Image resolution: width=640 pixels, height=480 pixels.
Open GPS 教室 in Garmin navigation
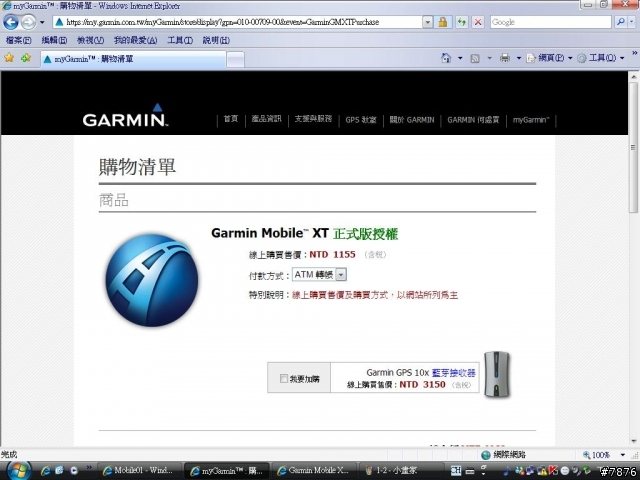tap(361, 120)
